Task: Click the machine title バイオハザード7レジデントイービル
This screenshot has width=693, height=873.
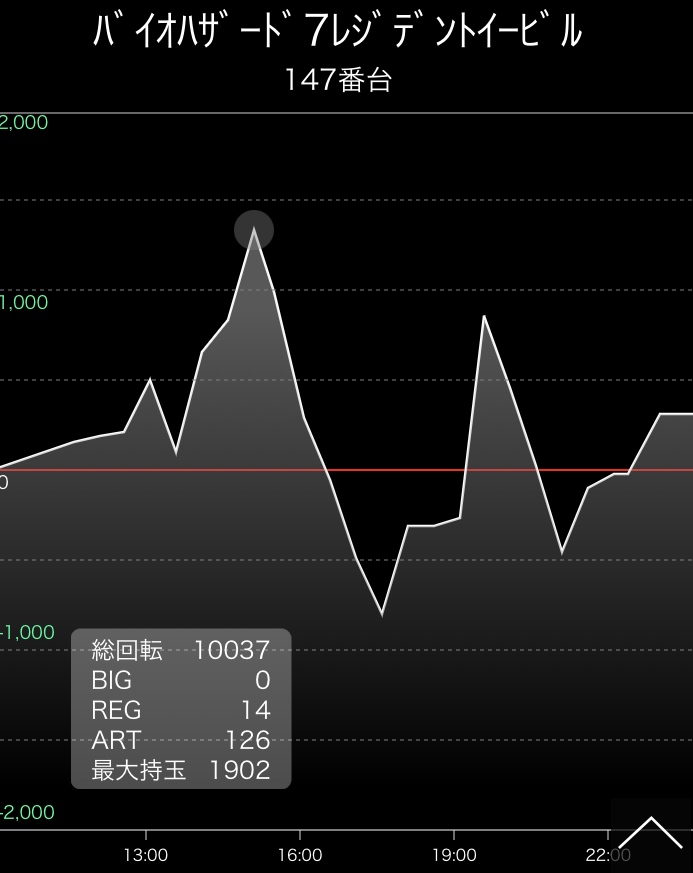Action: 337,32
